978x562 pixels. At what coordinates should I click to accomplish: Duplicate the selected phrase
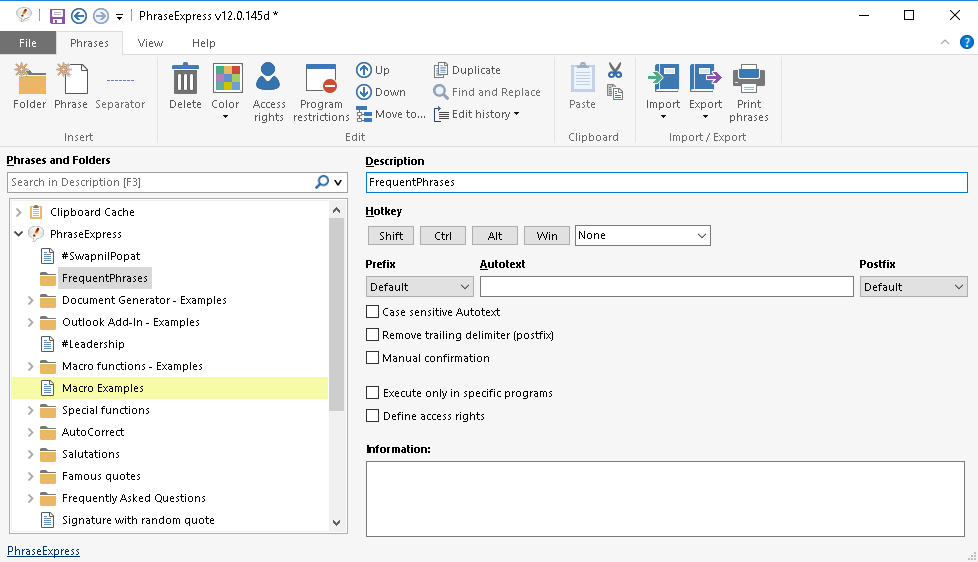click(x=467, y=70)
